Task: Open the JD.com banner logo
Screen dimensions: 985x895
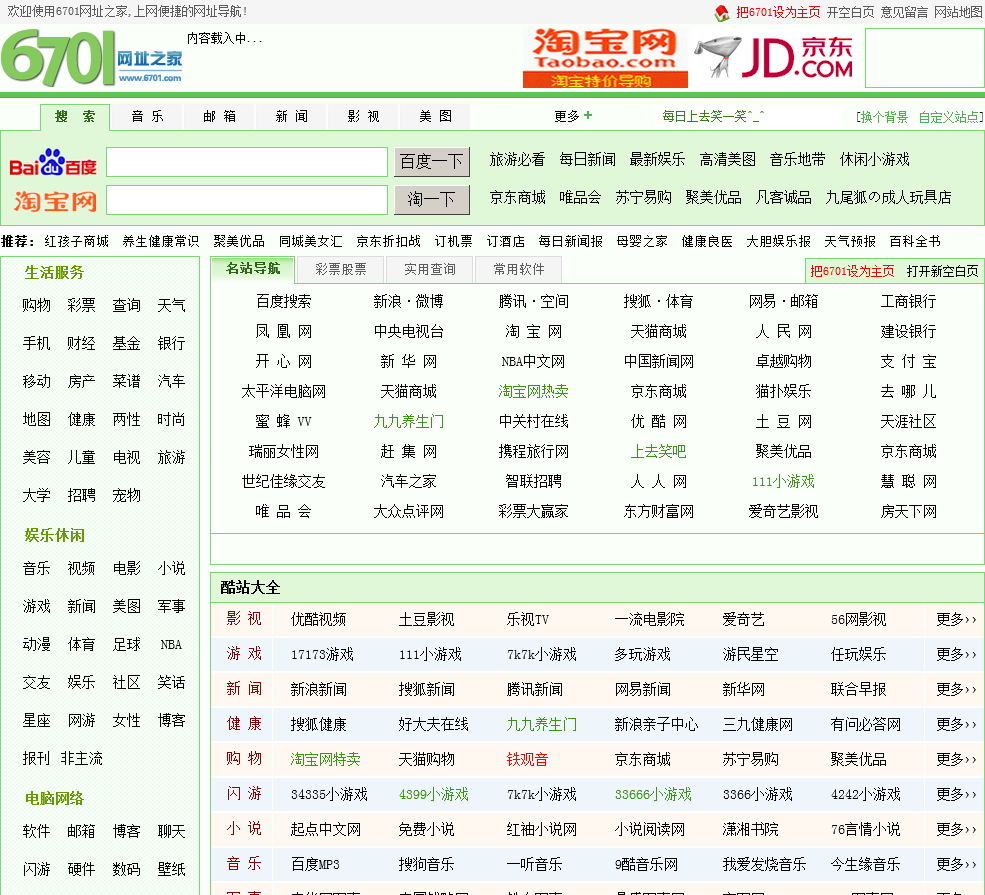Action: tap(775, 58)
